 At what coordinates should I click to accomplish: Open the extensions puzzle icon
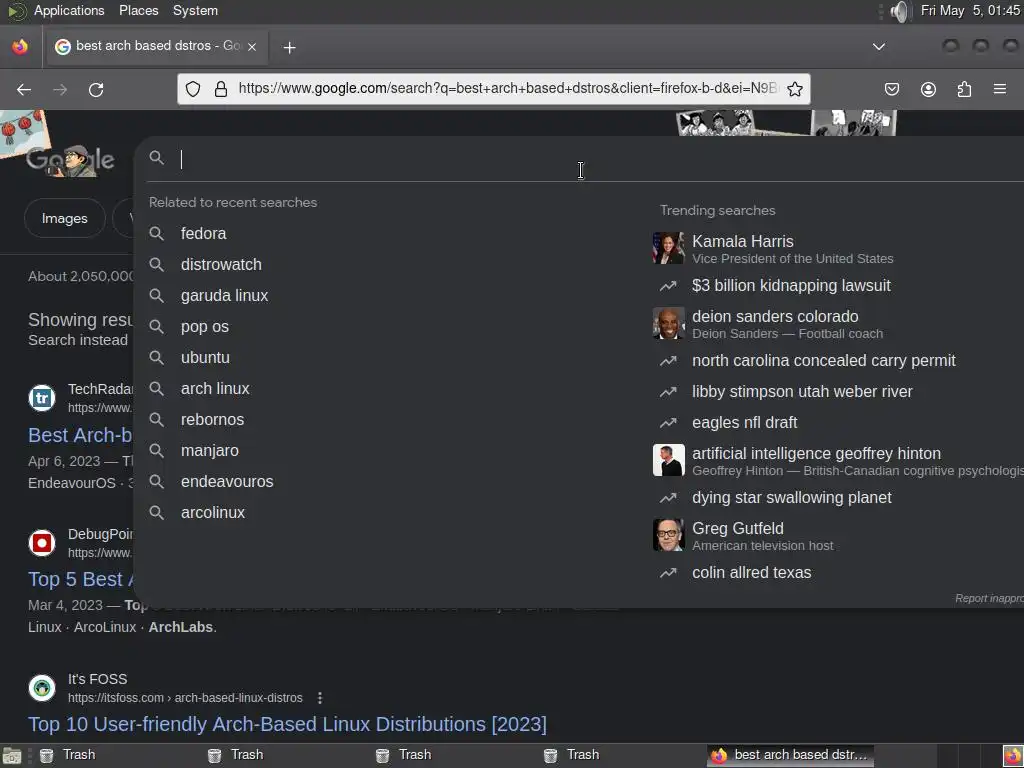click(x=964, y=89)
